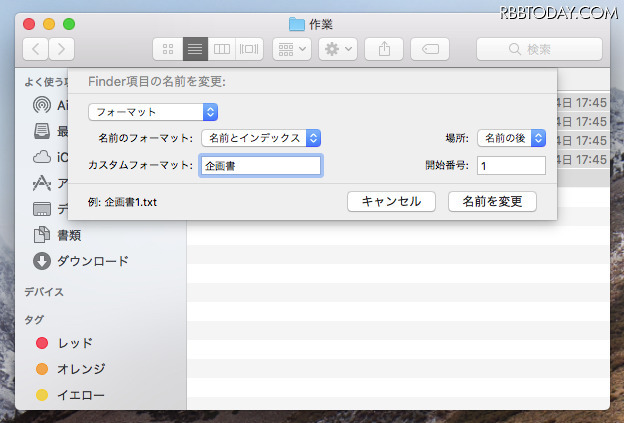The width and height of the screenshot is (624, 423).
Task: Click the 名前を変更 button
Action: pos(492,201)
